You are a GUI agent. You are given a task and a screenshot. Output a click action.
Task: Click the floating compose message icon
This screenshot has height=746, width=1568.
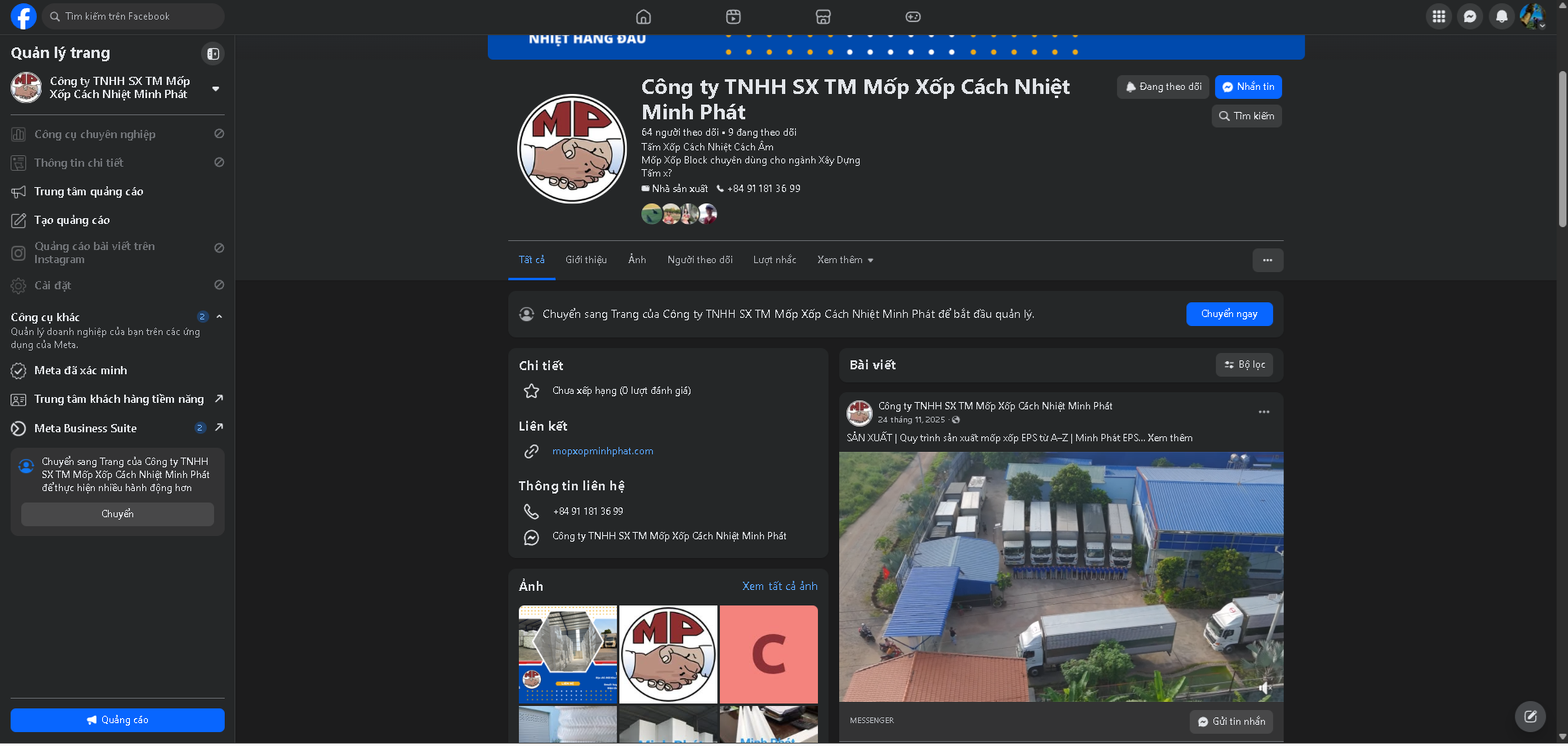coord(1530,717)
